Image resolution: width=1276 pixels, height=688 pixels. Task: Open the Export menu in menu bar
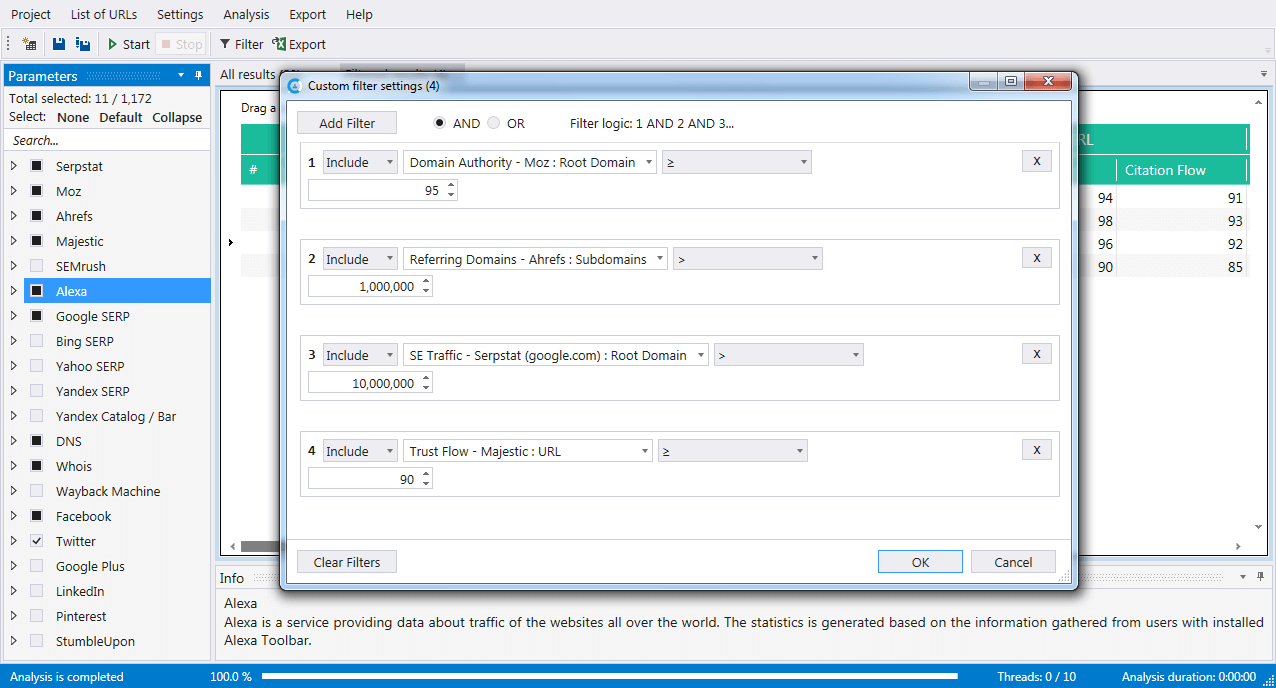point(307,14)
